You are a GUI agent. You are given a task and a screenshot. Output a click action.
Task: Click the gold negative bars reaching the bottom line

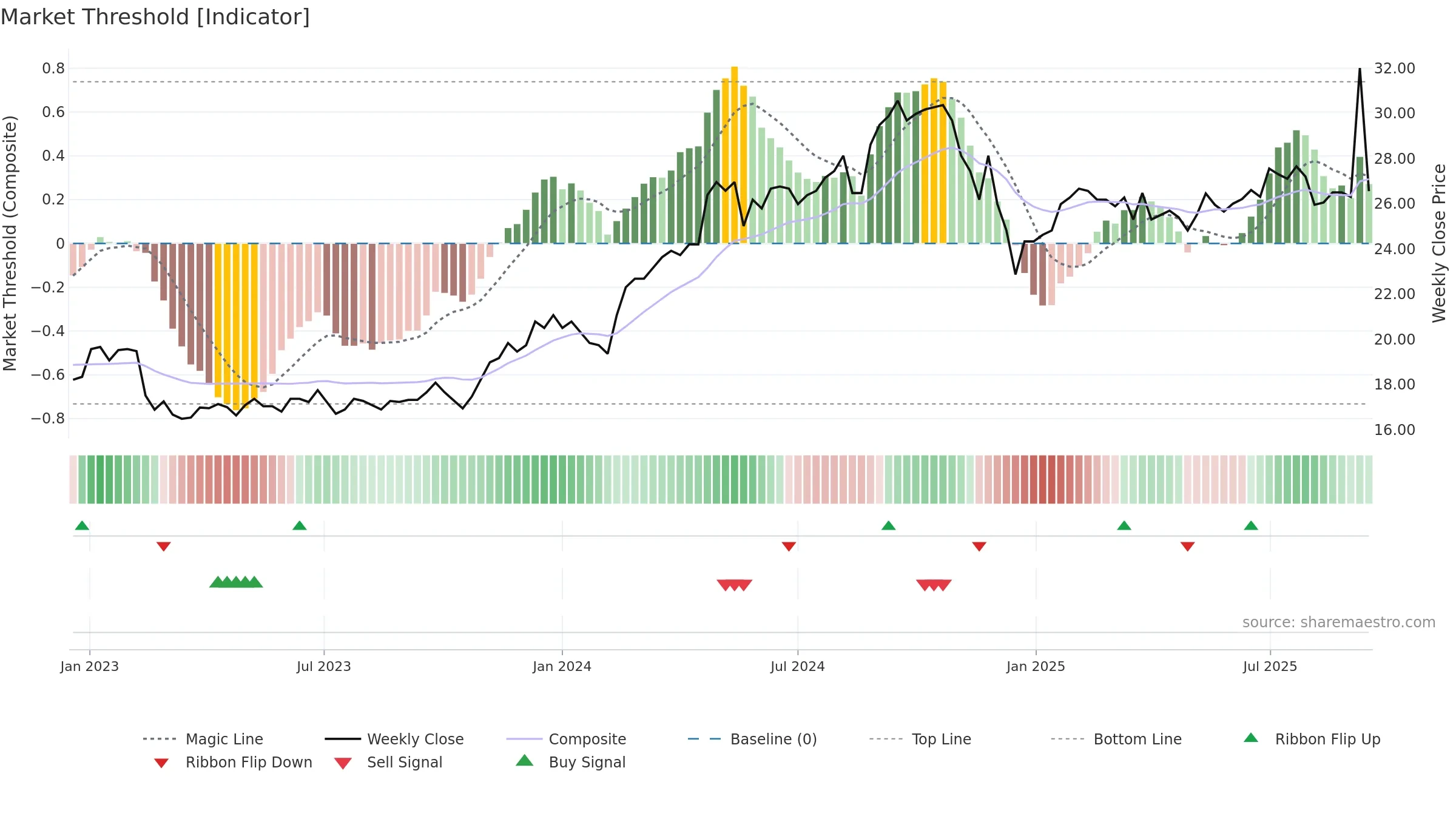236,326
